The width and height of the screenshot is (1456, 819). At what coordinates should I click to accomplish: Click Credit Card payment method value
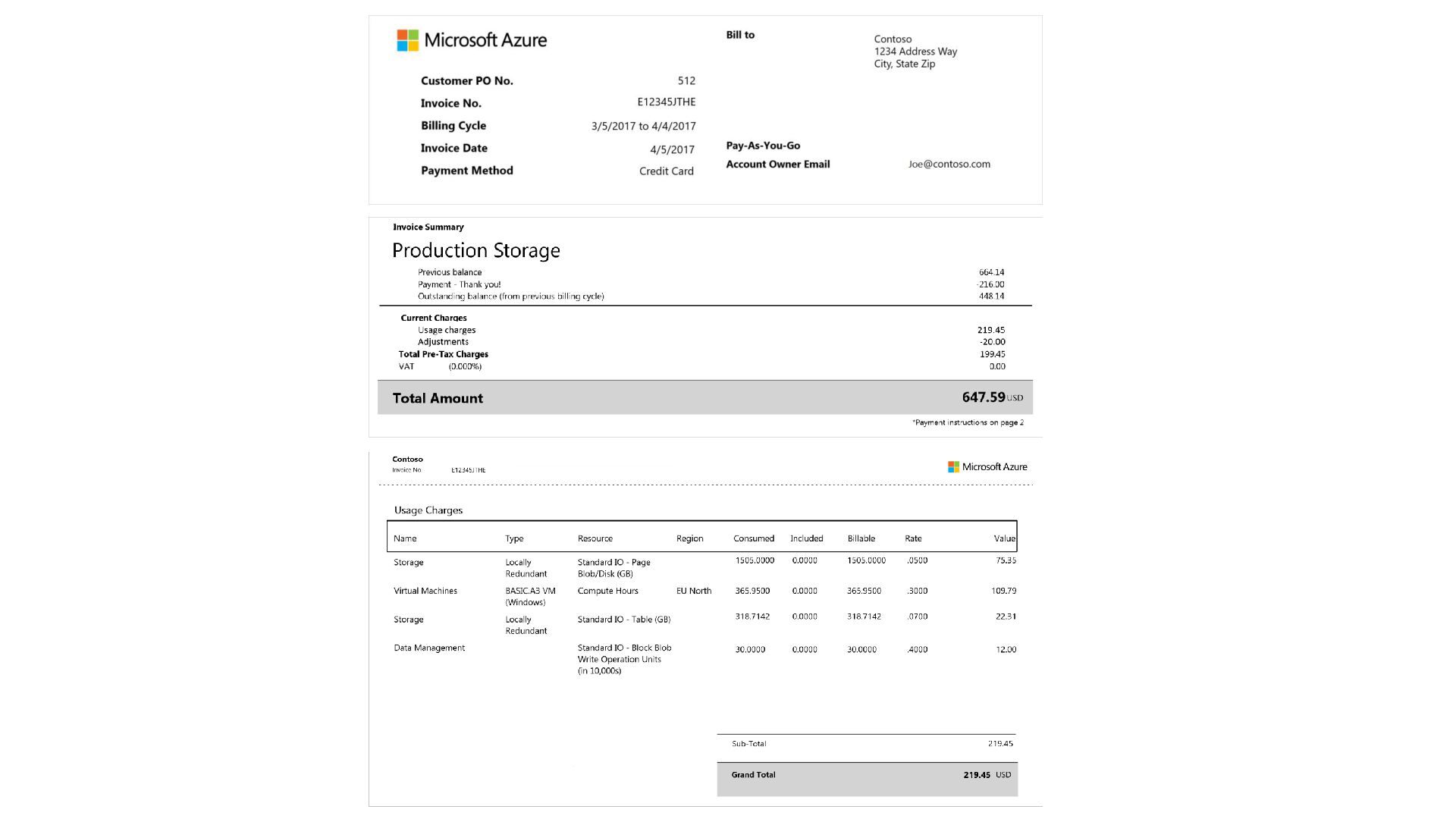click(666, 171)
